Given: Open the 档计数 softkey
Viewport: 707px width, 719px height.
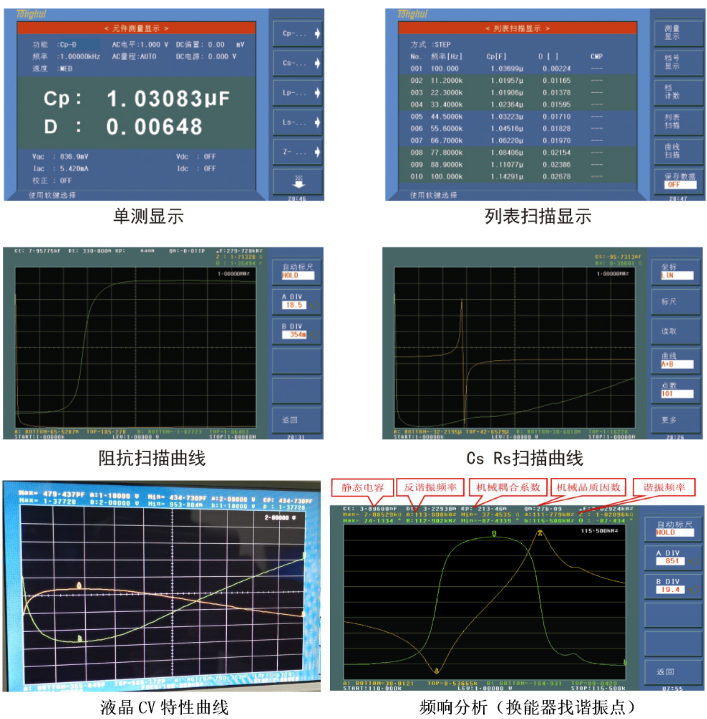Looking at the screenshot, I should [678, 92].
